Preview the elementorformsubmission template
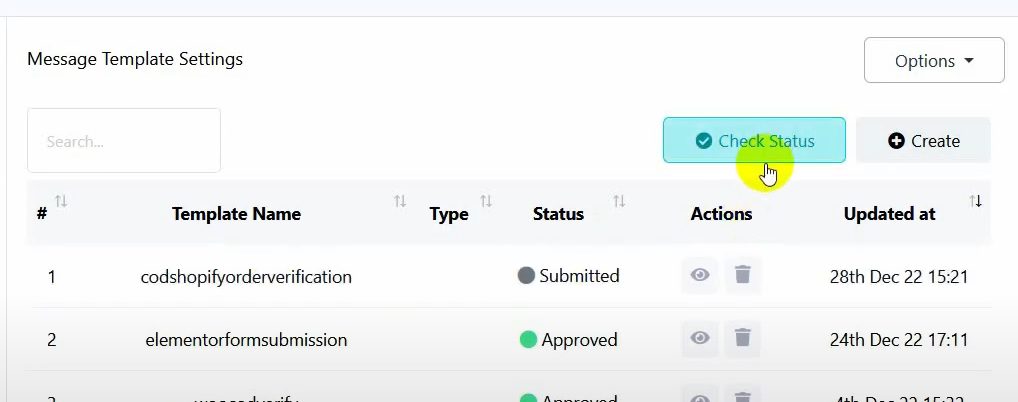The width and height of the screenshot is (1018, 402). click(700, 339)
